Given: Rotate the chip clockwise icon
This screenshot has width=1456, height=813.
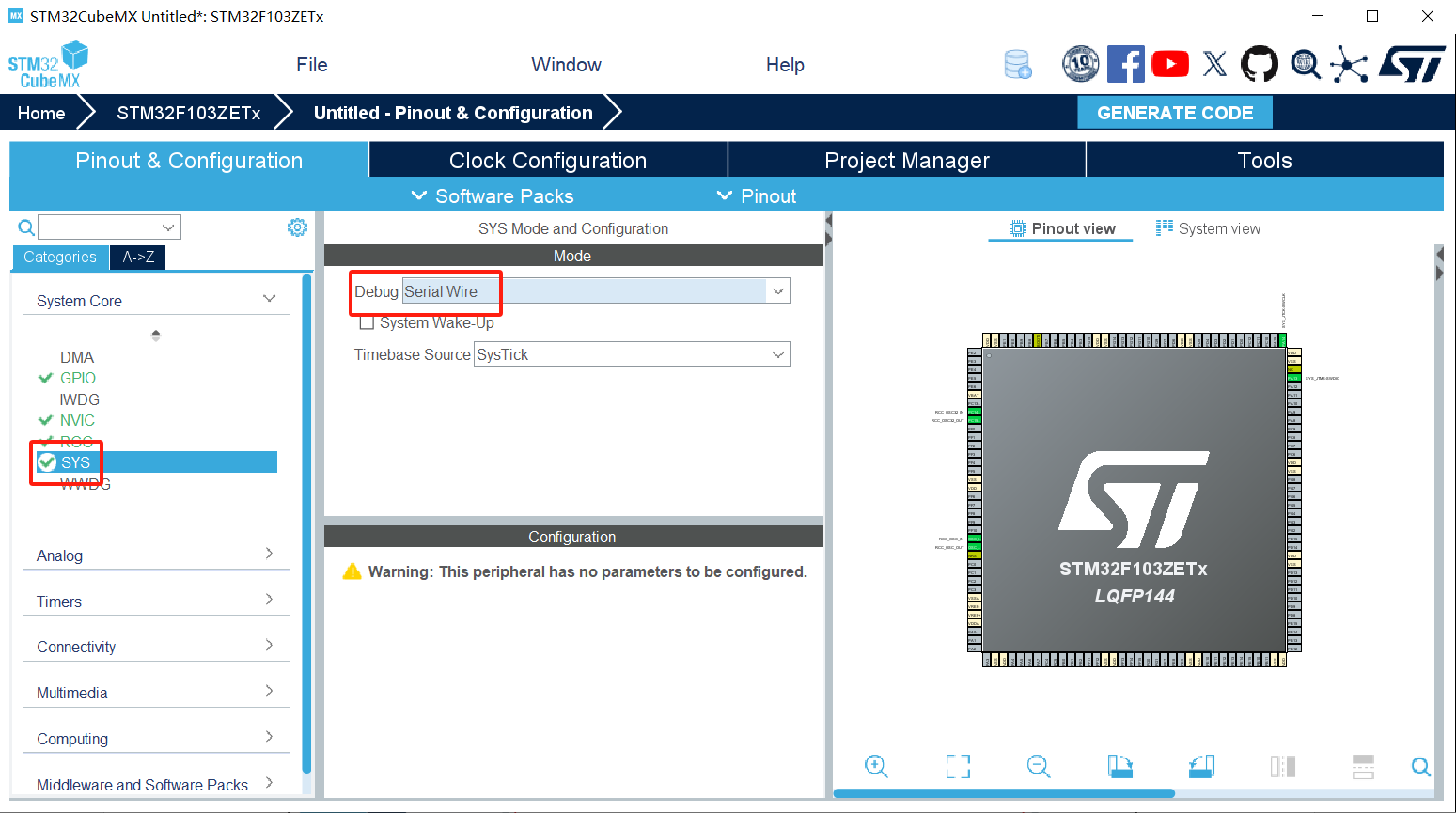Looking at the screenshot, I should 1119,766.
